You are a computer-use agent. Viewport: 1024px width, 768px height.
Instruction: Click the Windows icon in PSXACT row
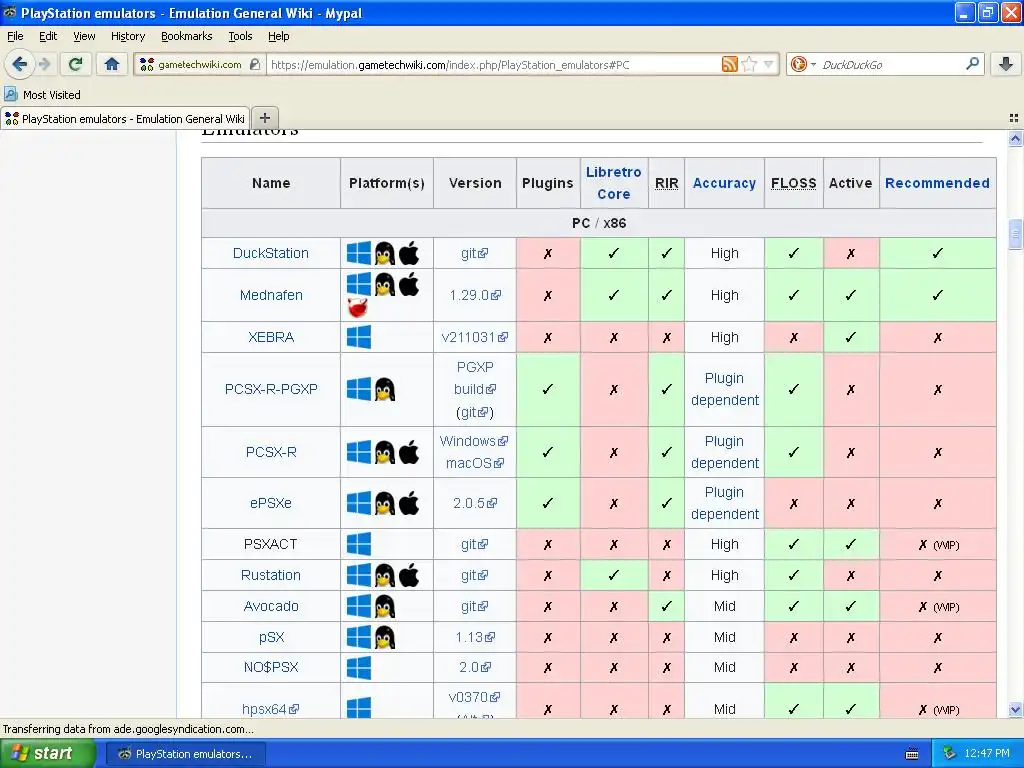359,544
